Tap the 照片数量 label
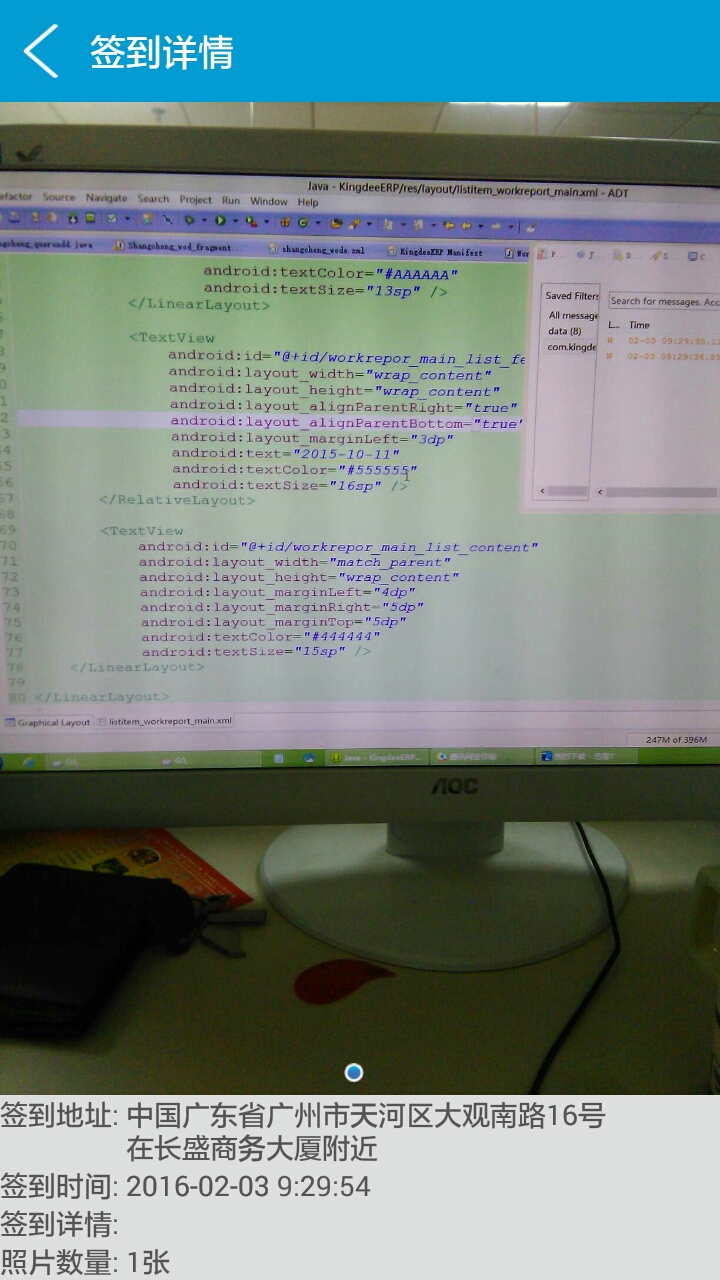Image resolution: width=720 pixels, height=1280 pixels. tap(59, 1262)
